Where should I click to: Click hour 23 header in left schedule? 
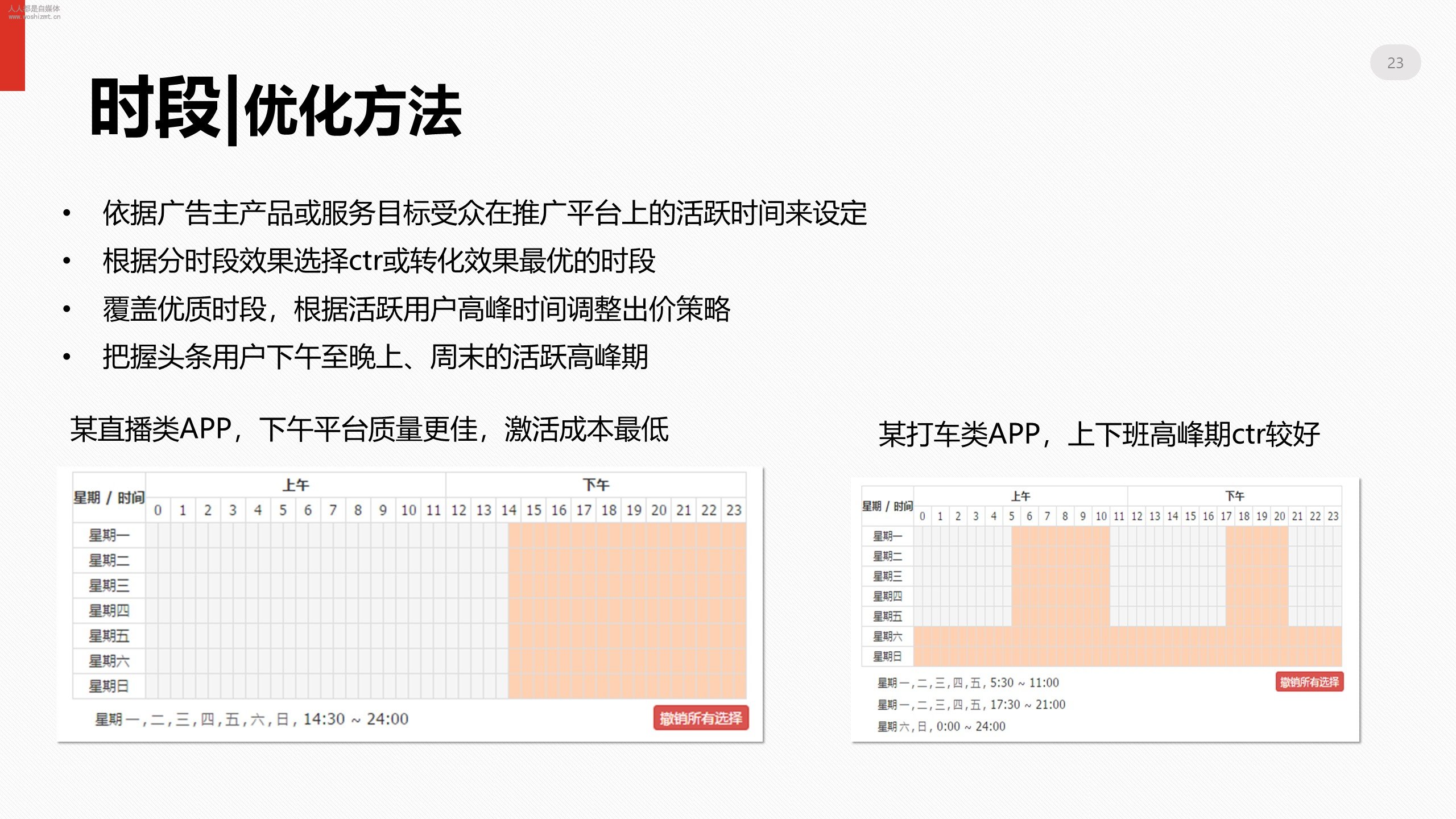click(x=734, y=510)
